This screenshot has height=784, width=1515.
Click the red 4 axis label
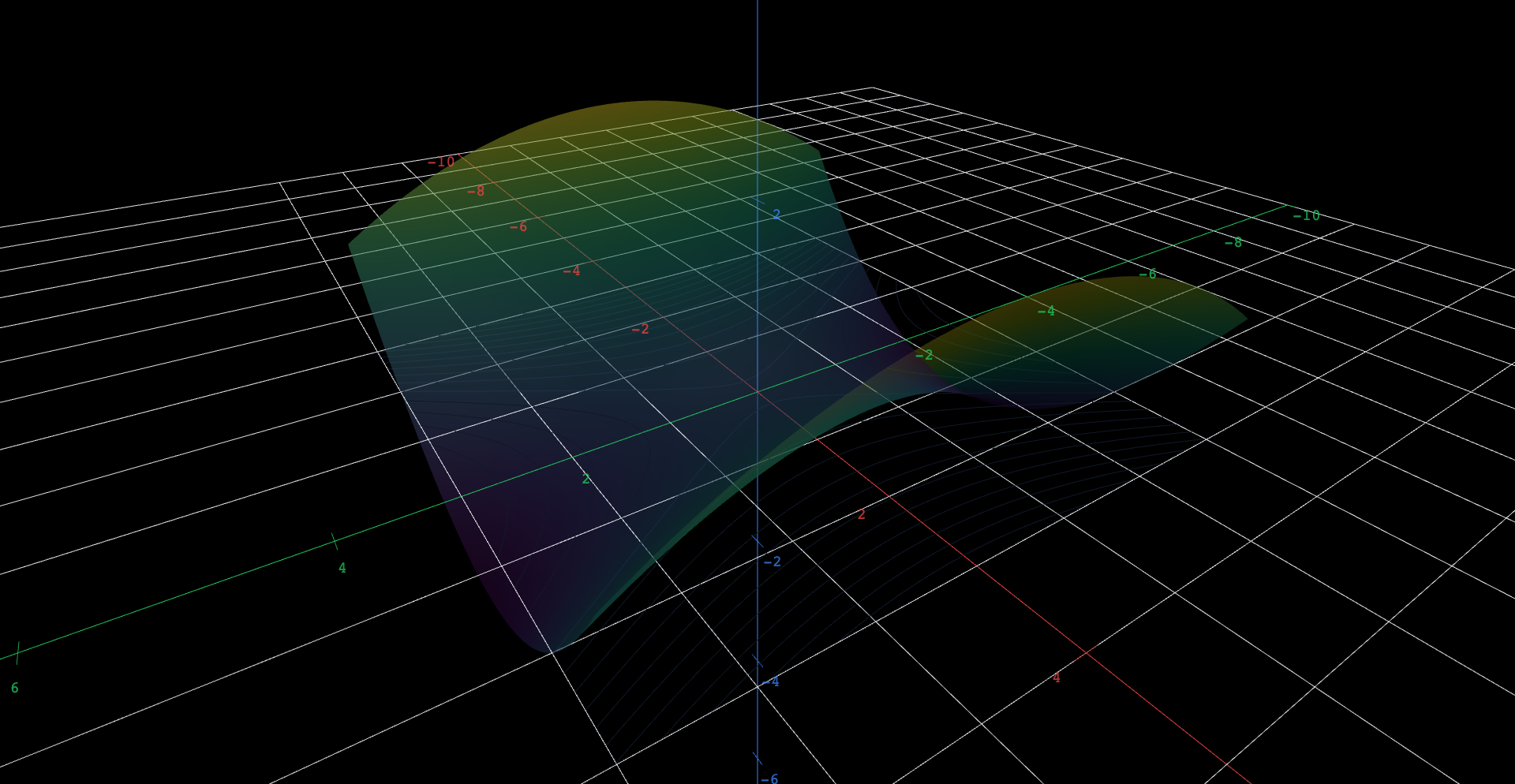click(1057, 678)
